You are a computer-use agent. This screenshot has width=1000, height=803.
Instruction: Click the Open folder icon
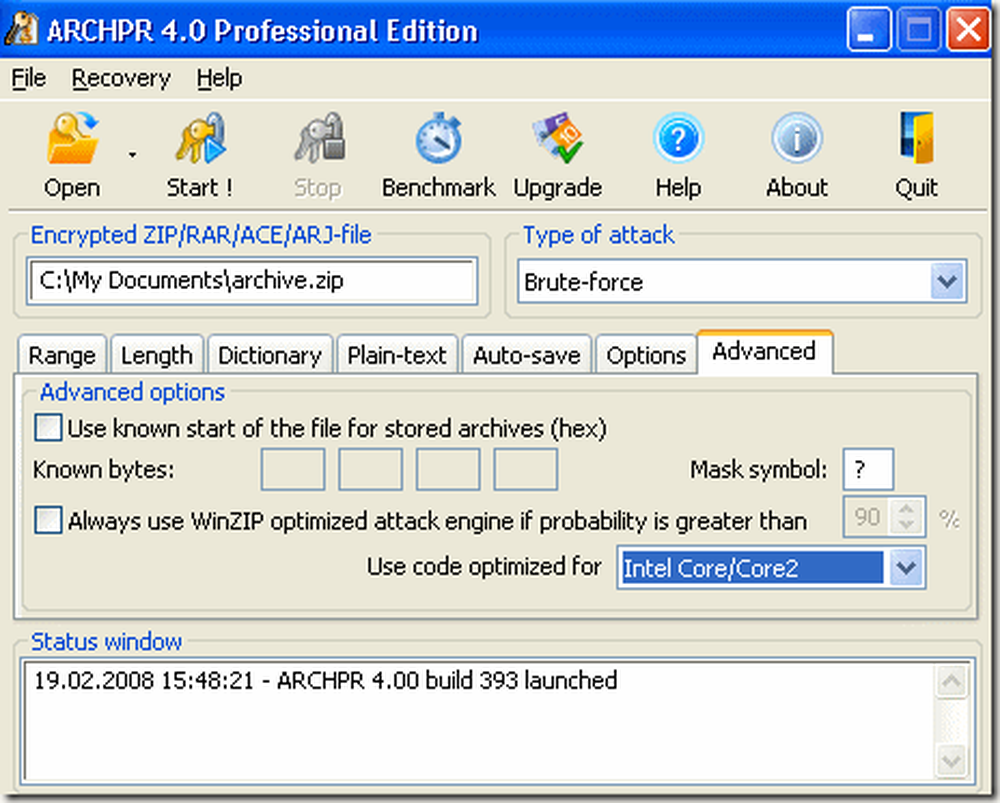72,138
